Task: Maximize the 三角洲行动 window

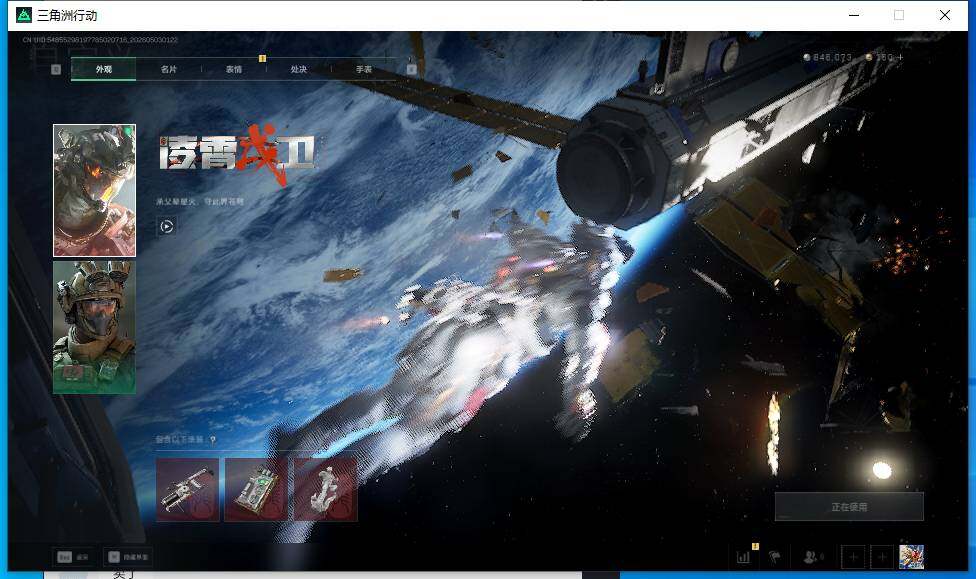Action: tap(899, 16)
